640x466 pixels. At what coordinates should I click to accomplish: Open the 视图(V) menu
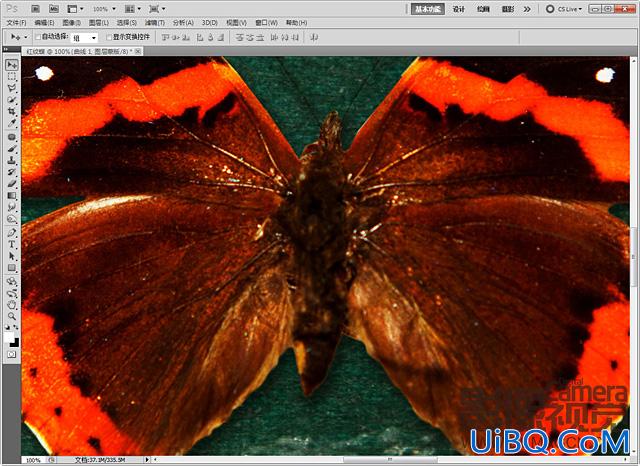pos(236,22)
